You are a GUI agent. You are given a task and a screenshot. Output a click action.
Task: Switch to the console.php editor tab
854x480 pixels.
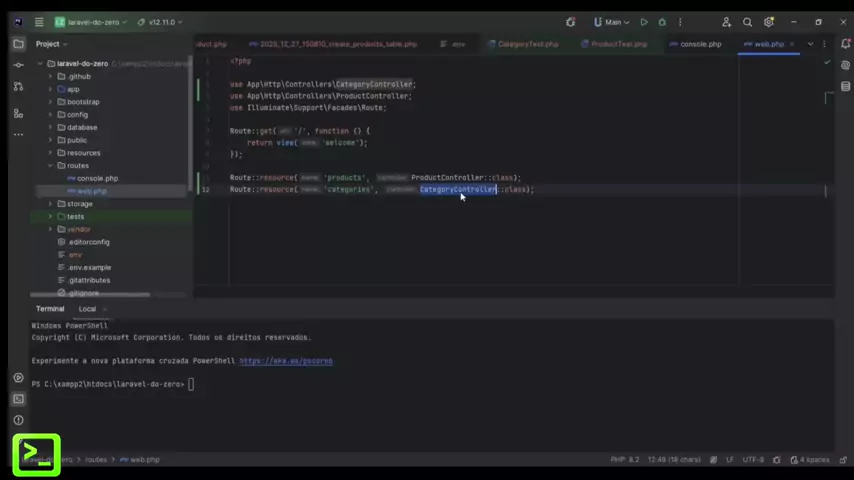700,44
